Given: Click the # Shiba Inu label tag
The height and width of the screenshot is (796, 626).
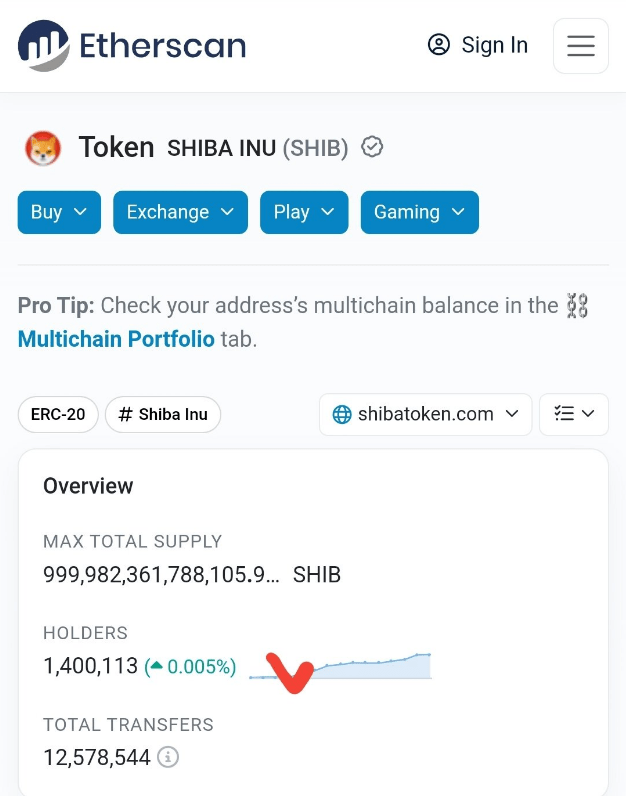Looking at the screenshot, I should pyautogui.click(x=163, y=414).
